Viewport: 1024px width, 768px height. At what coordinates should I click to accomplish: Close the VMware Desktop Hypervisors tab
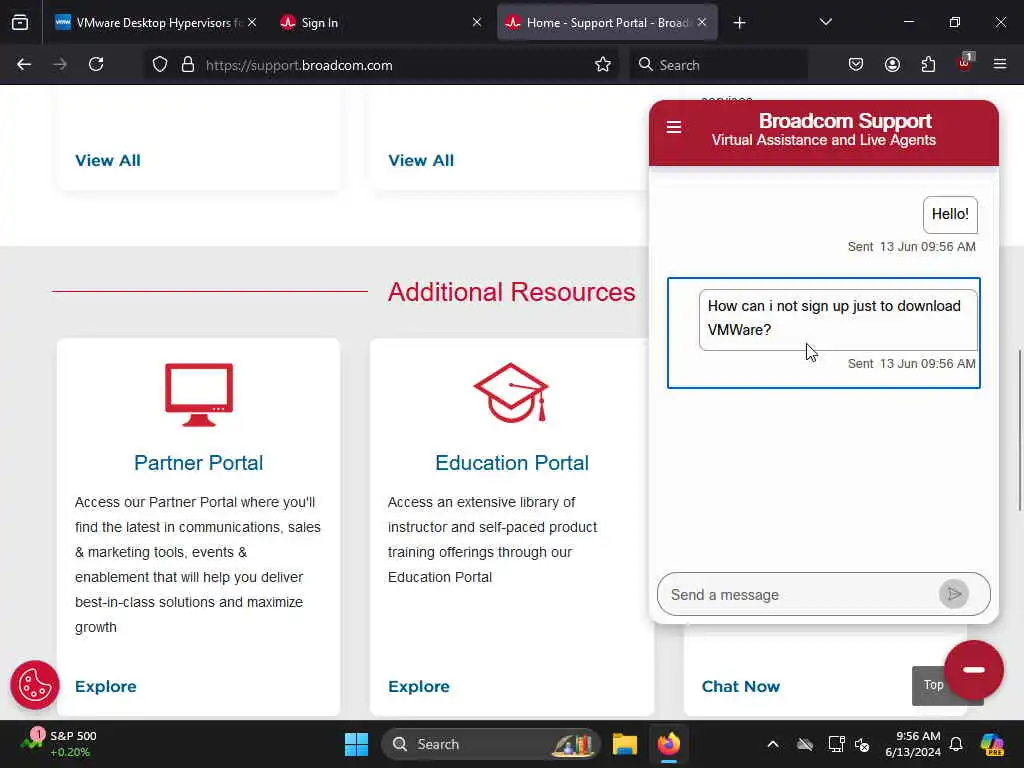coord(252,23)
